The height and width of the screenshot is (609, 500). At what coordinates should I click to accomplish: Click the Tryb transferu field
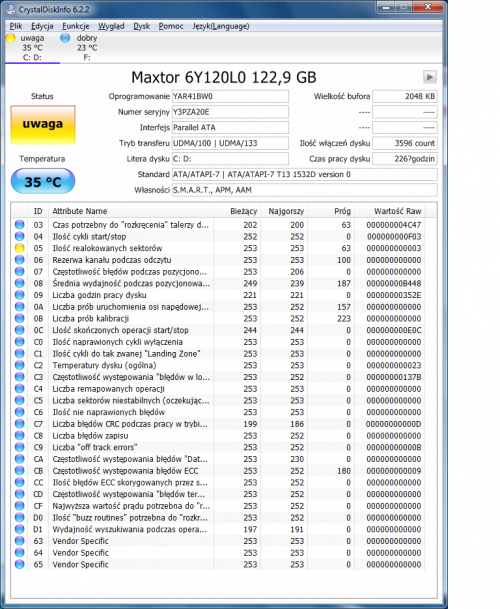tap(230, 143)
